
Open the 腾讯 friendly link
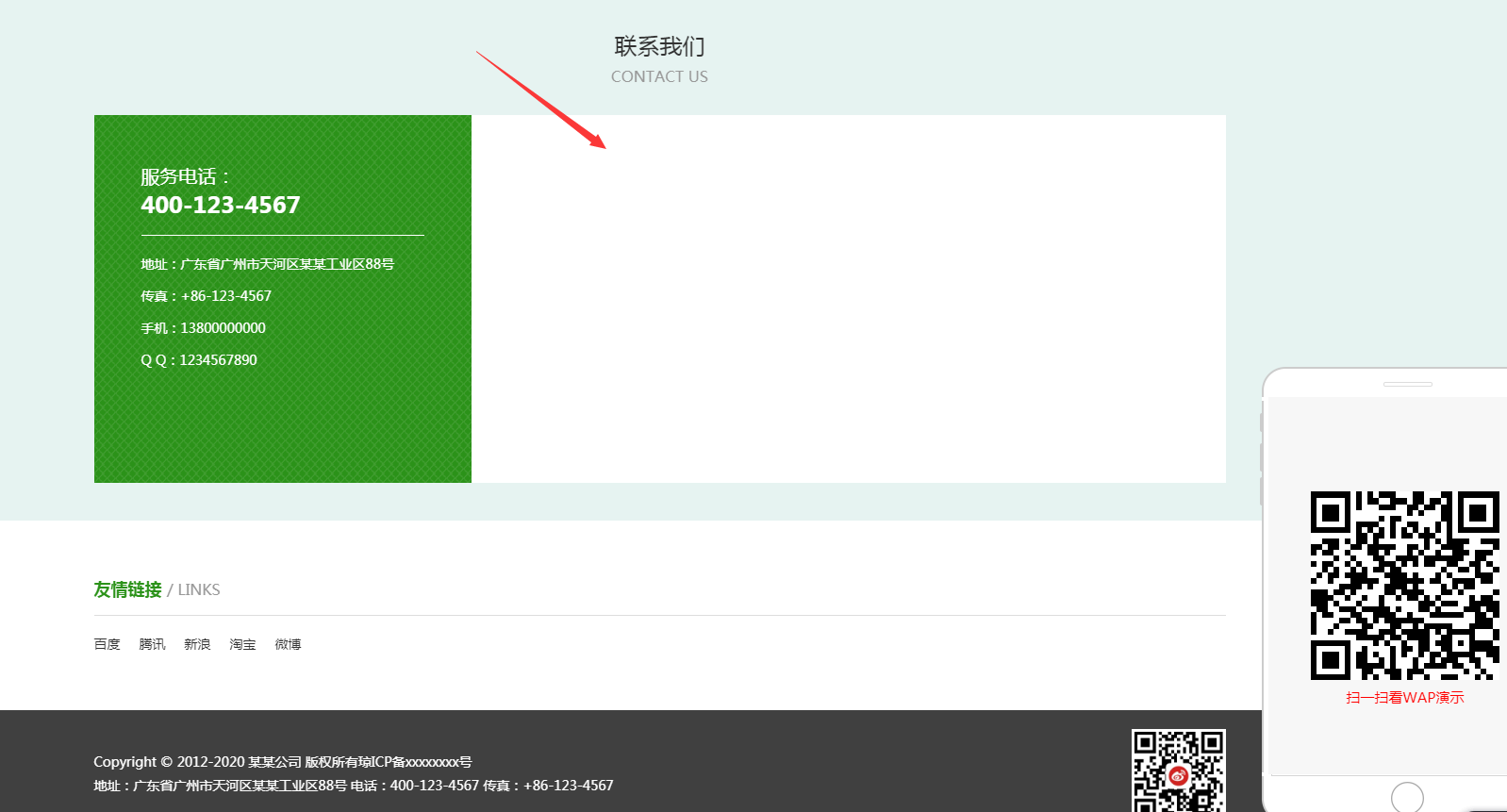152,644
